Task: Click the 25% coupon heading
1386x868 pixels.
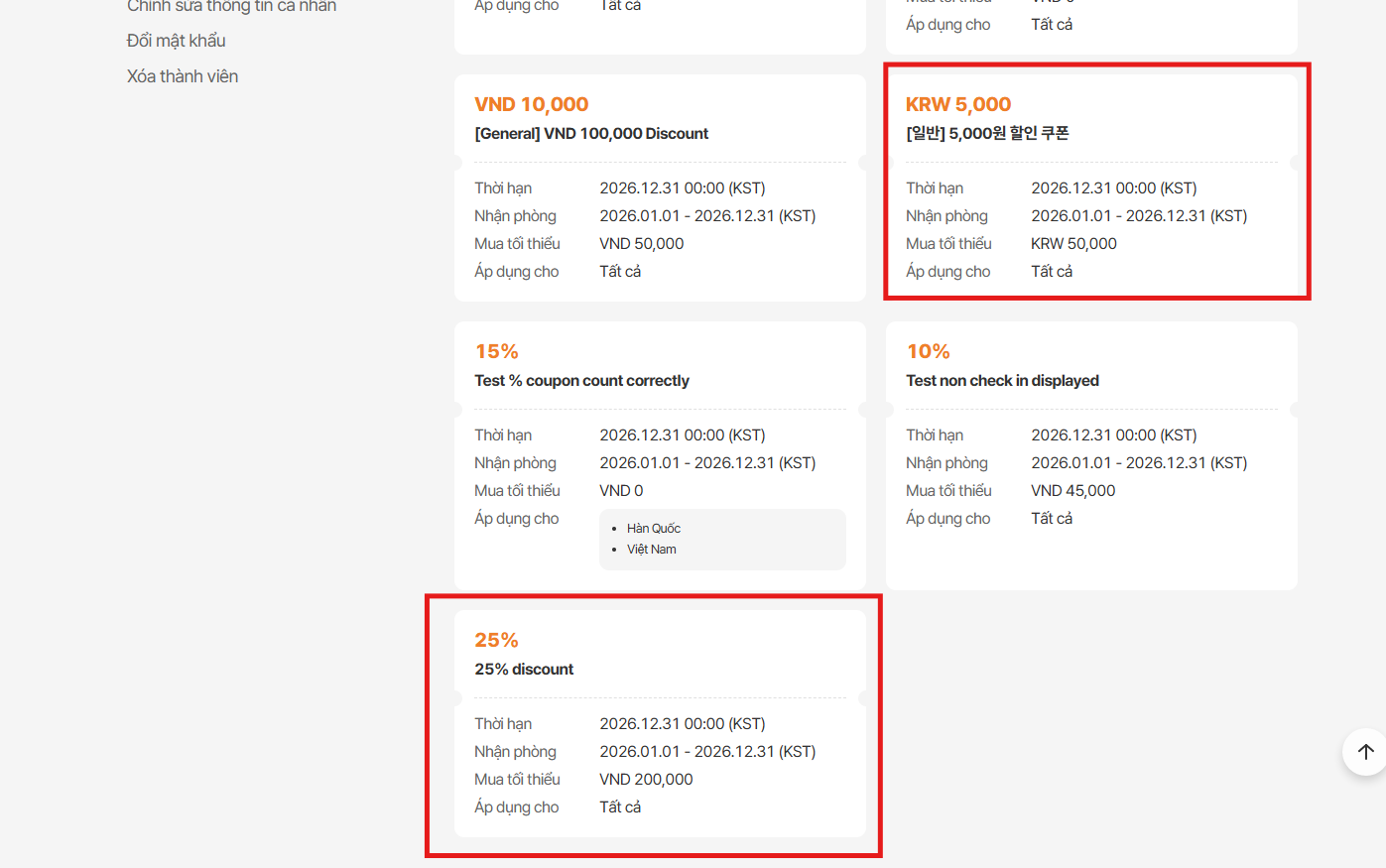Action: (x=497, y=640)
